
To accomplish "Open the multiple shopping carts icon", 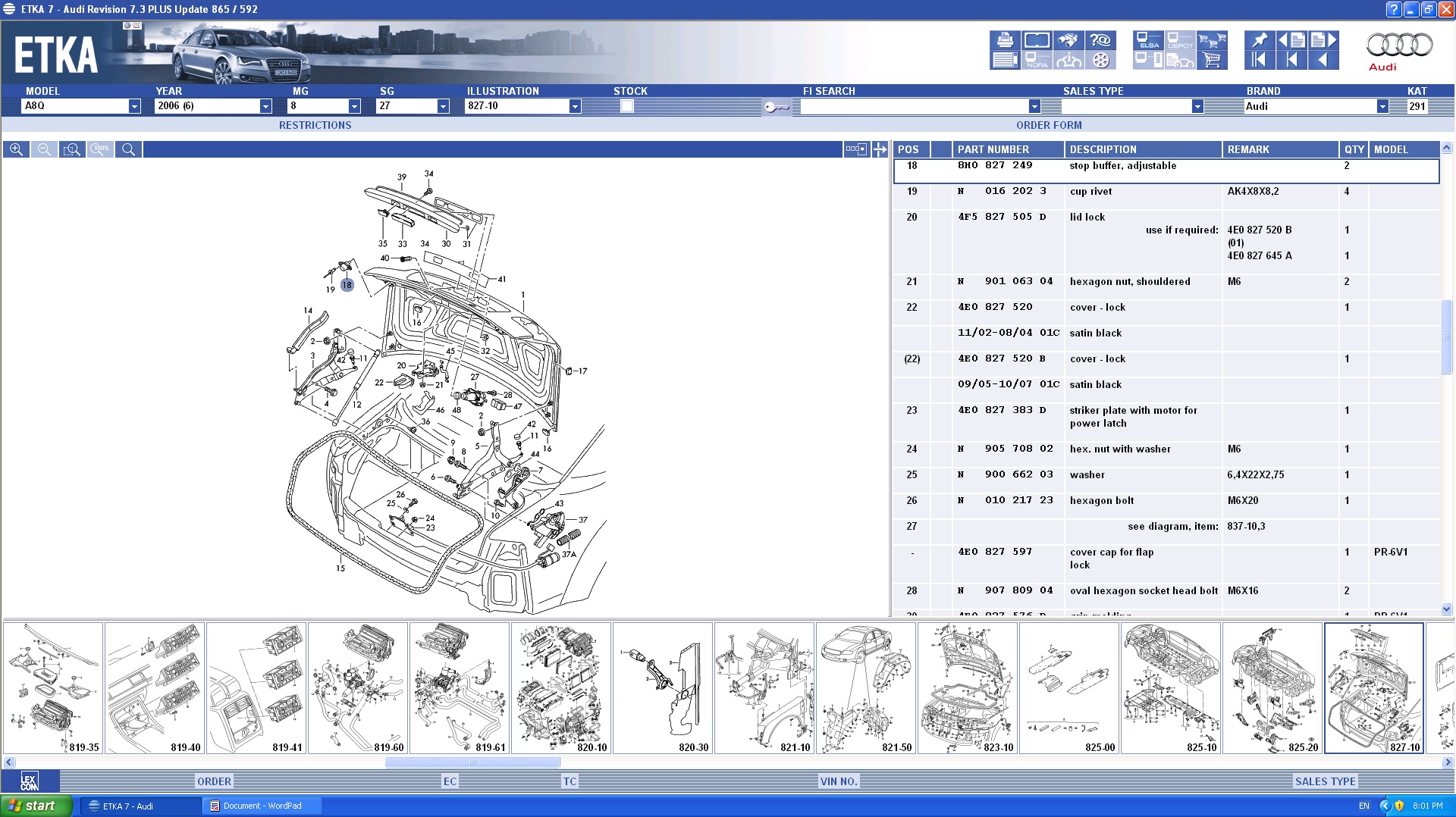I will (x=1212, y=40).
